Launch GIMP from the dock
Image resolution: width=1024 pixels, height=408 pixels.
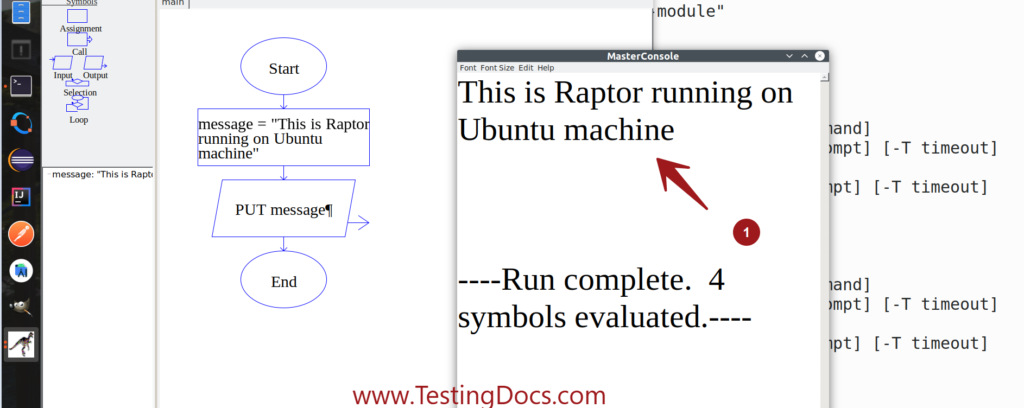pyautogui.click(x=21, y=307)
